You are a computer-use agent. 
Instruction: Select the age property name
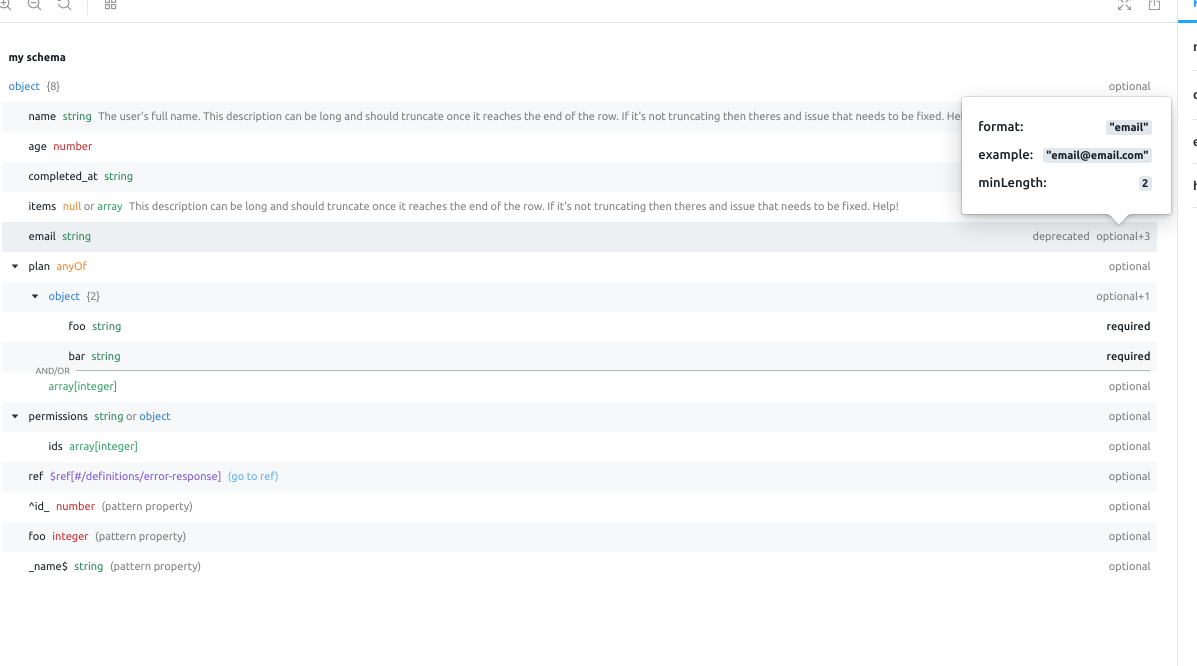(x=37, y=147)
